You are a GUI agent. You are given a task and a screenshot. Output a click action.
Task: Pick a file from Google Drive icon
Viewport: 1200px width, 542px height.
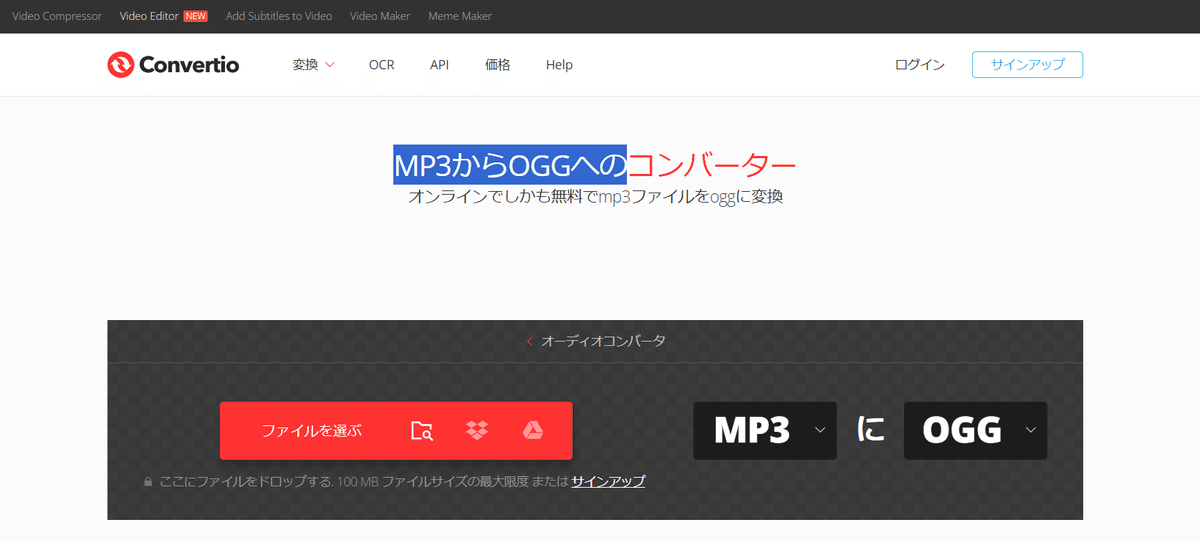click(532, 431)
